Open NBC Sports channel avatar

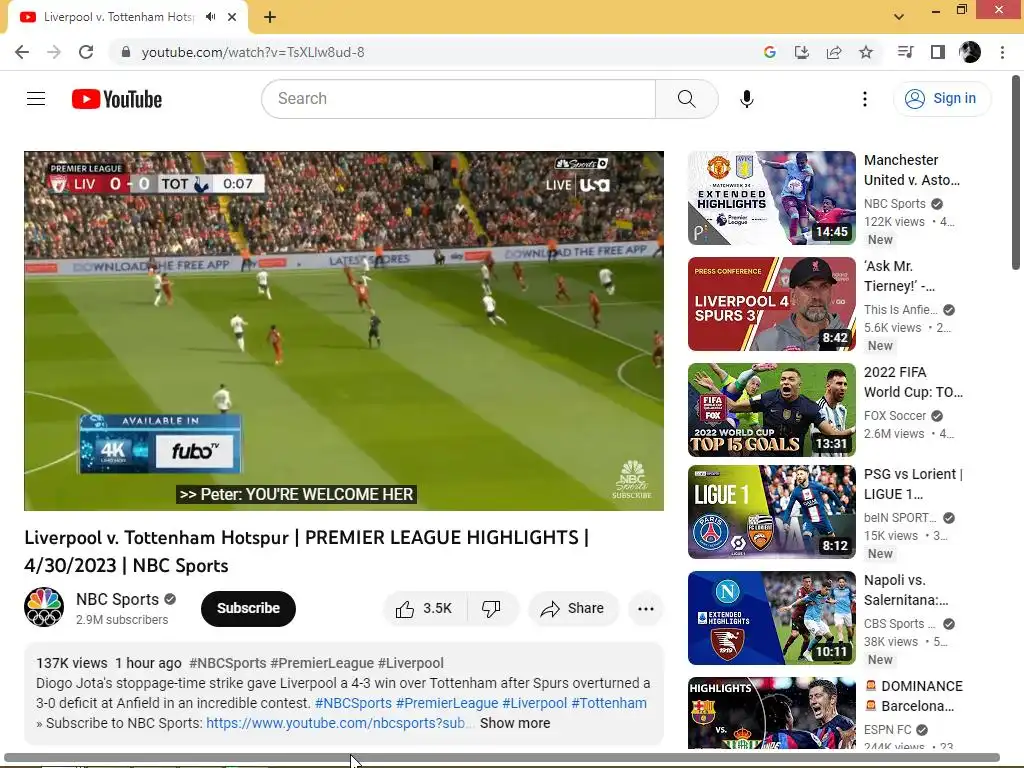44,607
